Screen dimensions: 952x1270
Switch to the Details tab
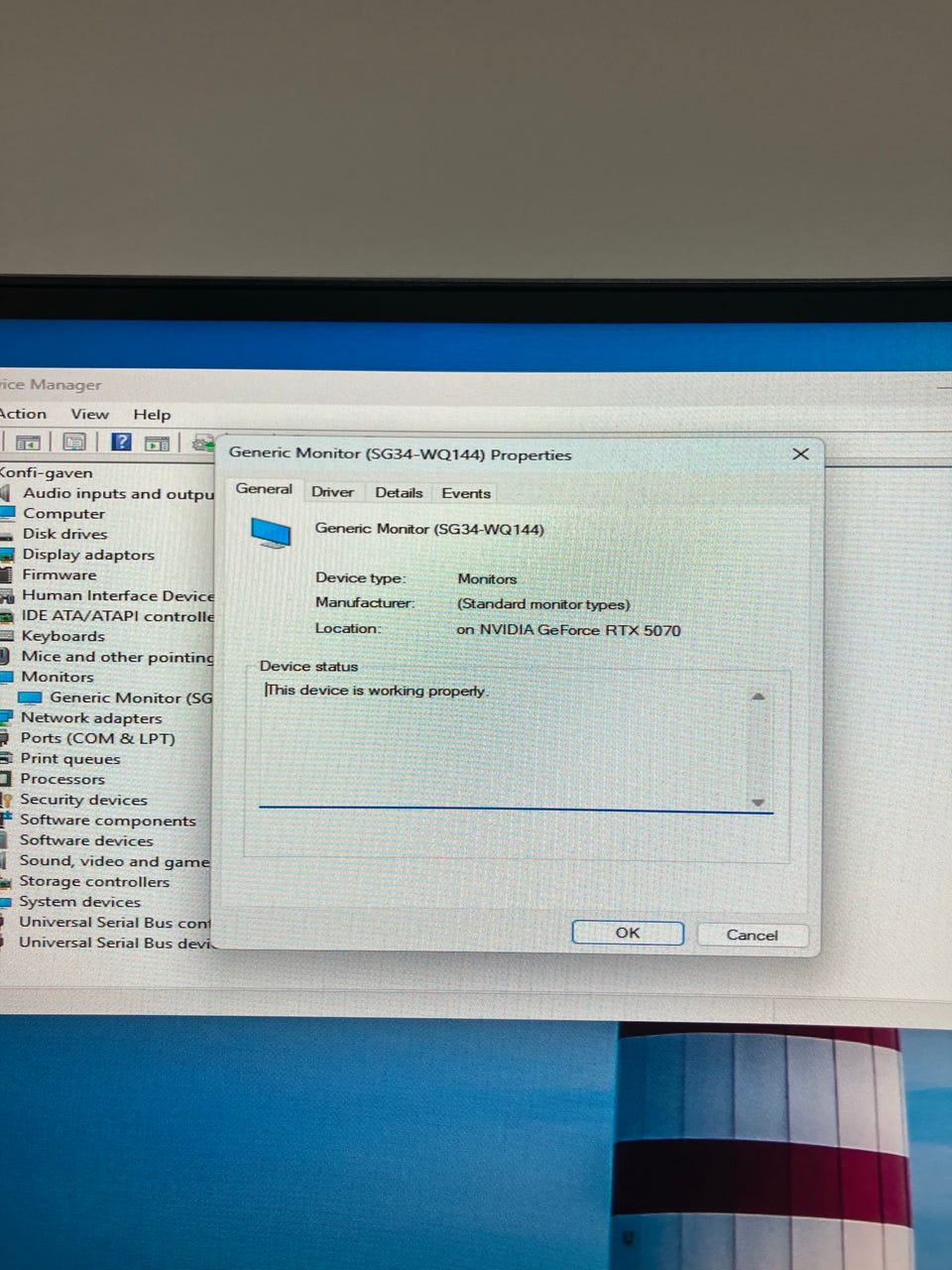coord(399,492)
